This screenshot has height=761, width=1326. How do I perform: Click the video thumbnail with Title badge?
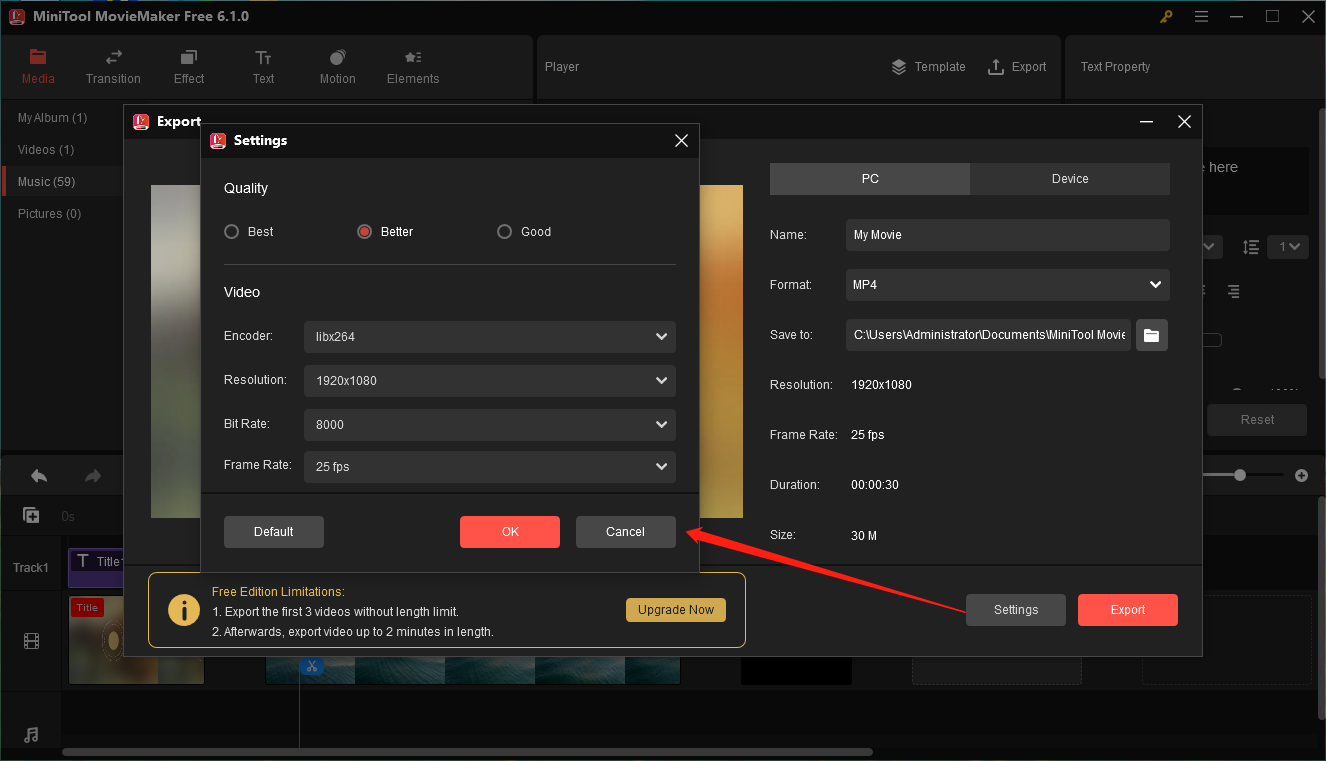[136, 640]
